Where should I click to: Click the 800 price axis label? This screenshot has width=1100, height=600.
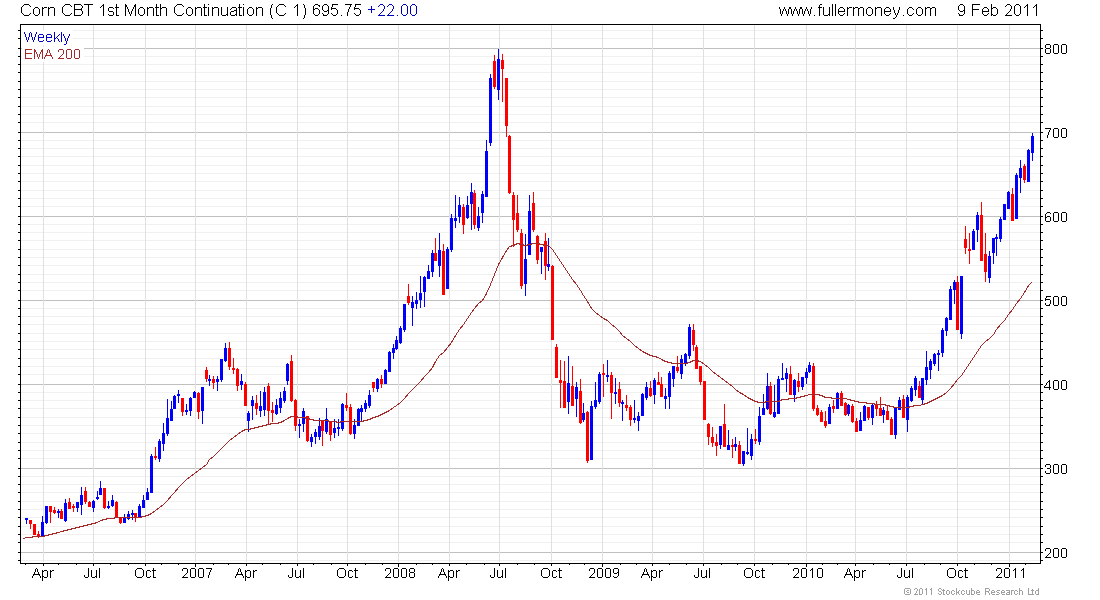coord(1056,49)
